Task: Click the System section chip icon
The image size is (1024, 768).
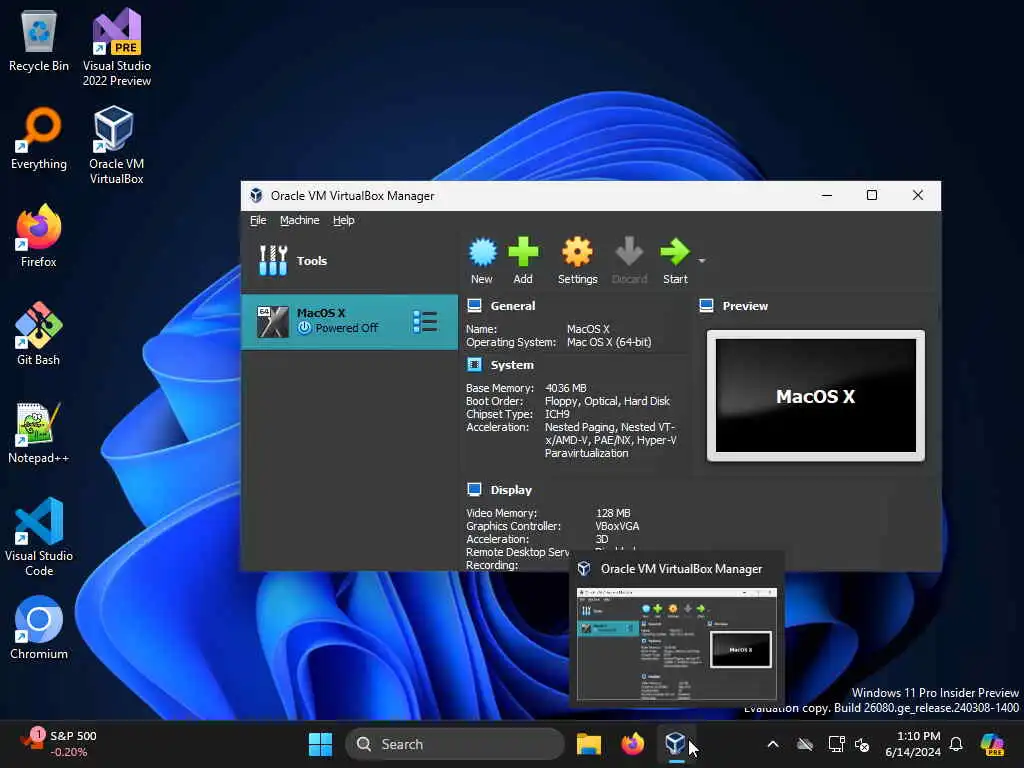Action: coord(475,364)
